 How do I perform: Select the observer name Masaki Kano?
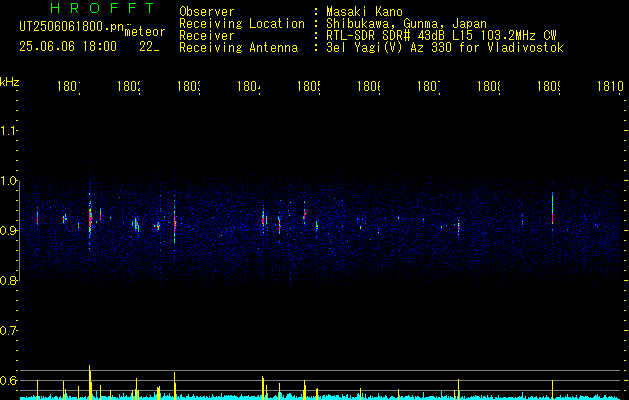tap(364, 11)
